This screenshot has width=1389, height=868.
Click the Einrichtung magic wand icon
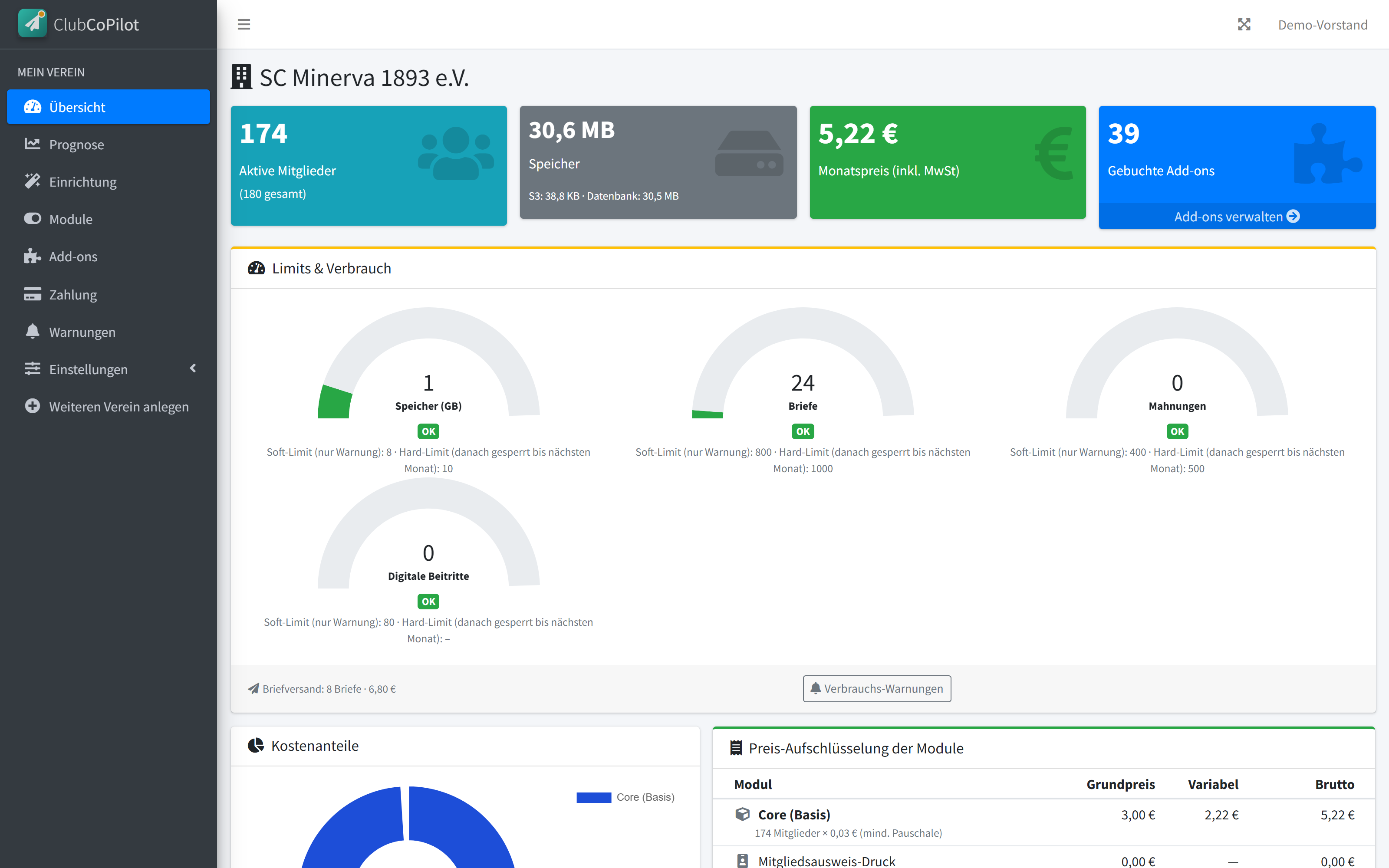[x=32, y=181]
